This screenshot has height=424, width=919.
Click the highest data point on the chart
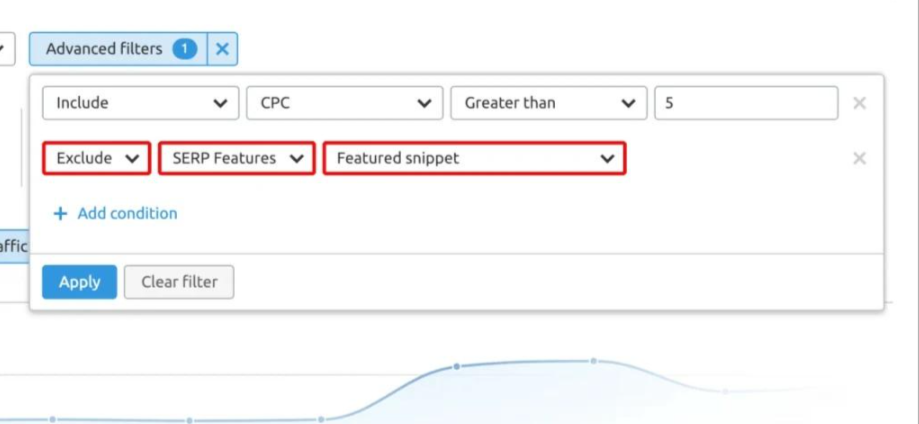(593, 360)
